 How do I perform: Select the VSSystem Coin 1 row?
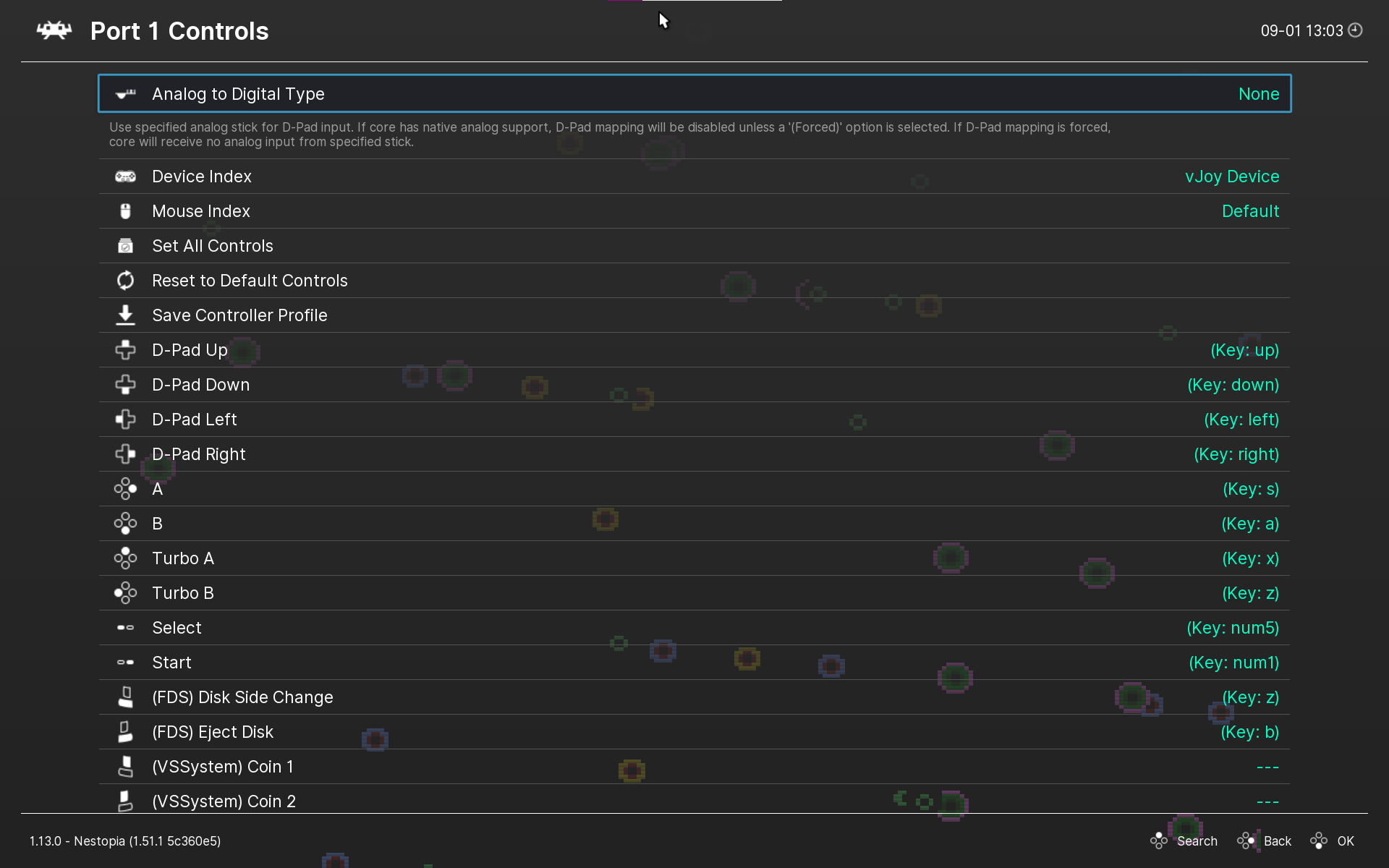223,767
